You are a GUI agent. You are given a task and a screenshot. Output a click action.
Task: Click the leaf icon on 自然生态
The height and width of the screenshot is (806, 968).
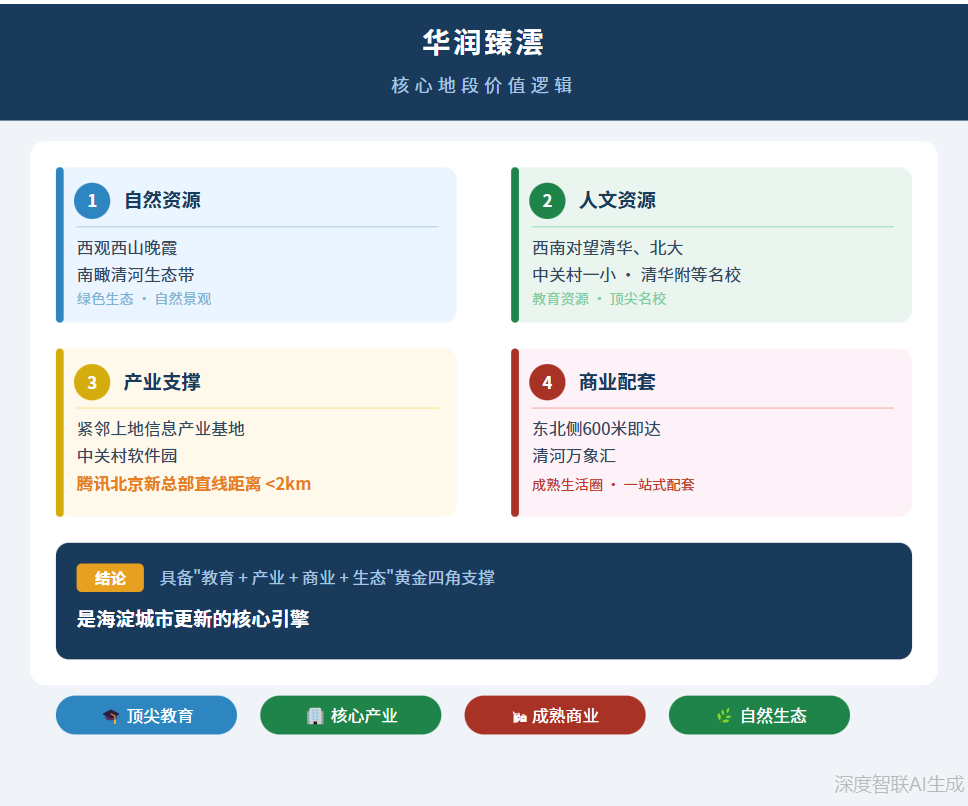coord(724,716)
